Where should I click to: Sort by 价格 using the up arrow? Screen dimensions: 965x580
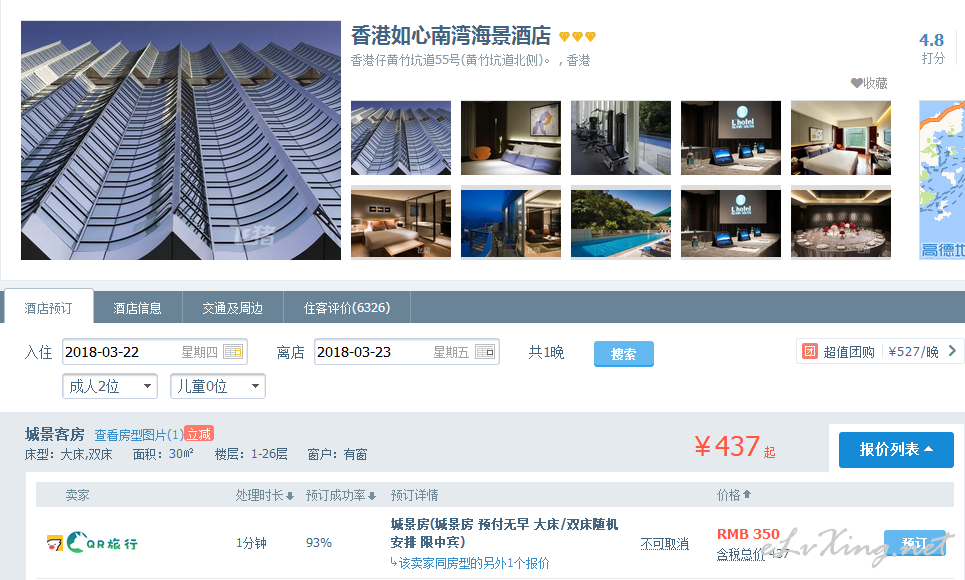tap(747, 494)
